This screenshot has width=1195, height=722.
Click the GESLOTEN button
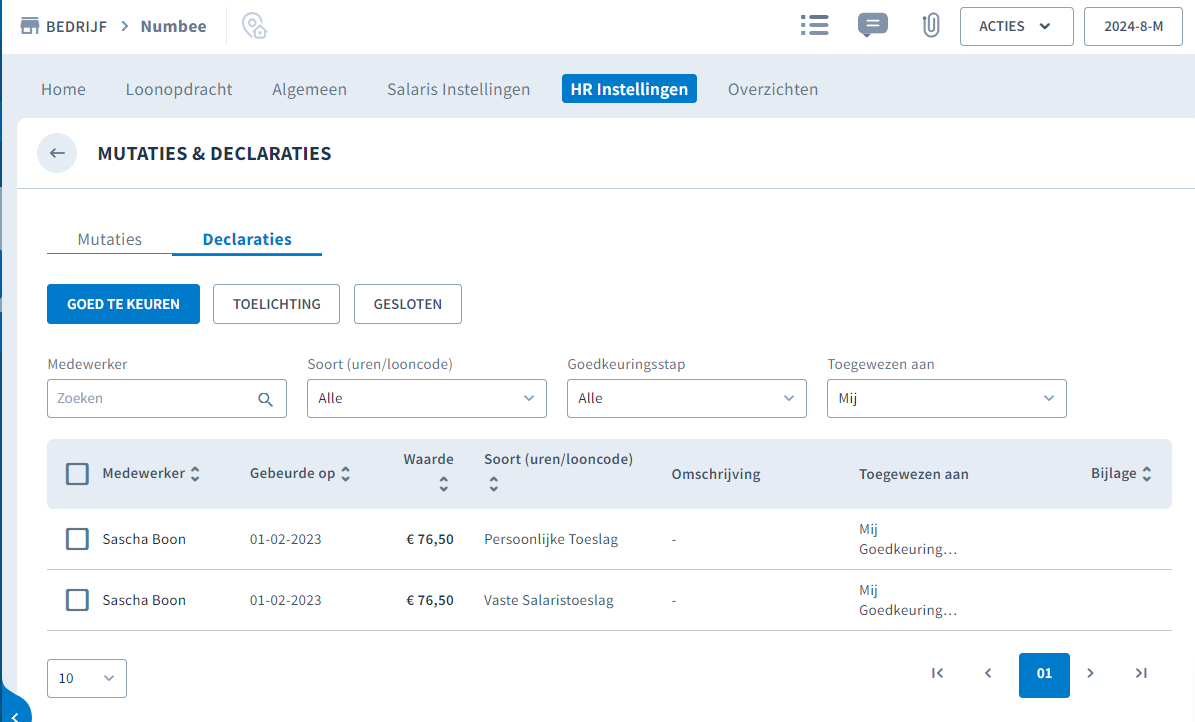pyautogui.click(x=408, y=304)
